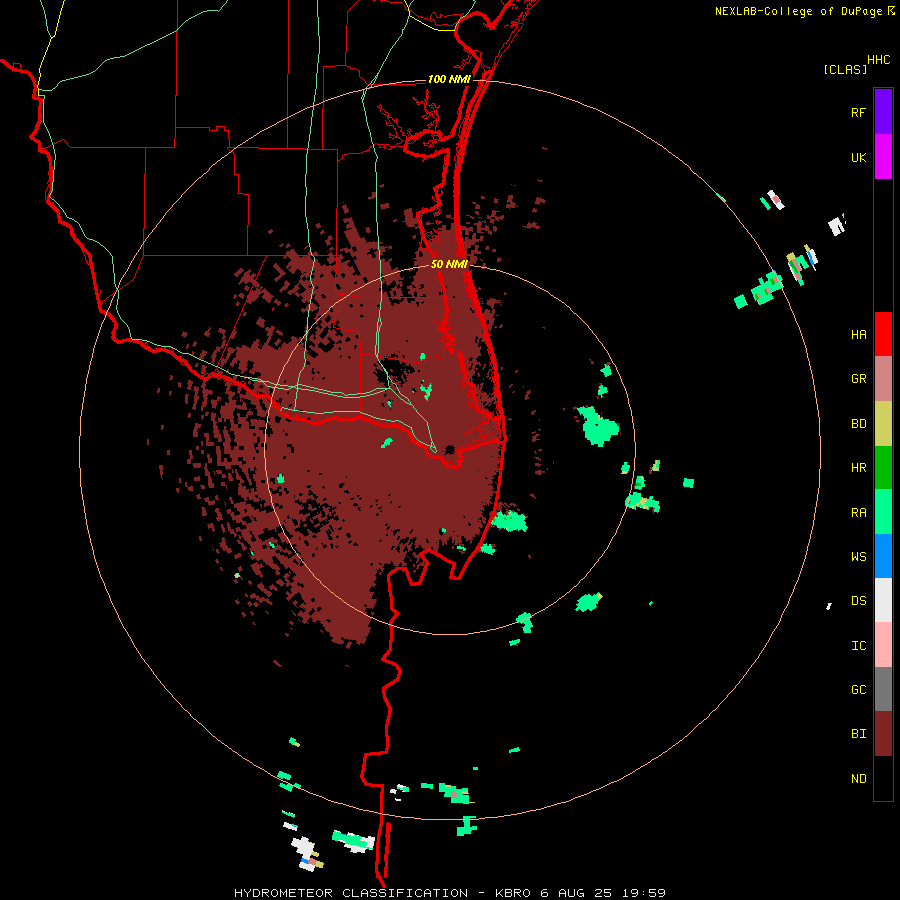Click the DS legend label
Viewport: 900px width, 900px height.
(x=858, y=601)
